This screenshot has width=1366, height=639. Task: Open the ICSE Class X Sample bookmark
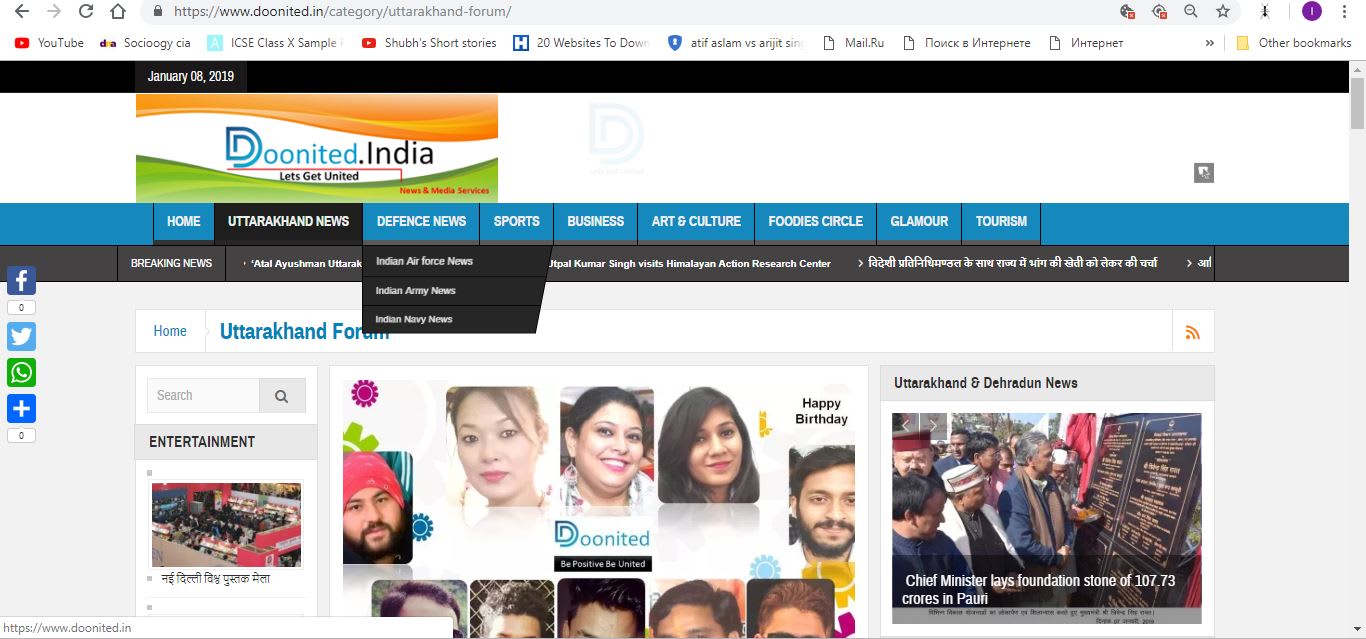275,43
